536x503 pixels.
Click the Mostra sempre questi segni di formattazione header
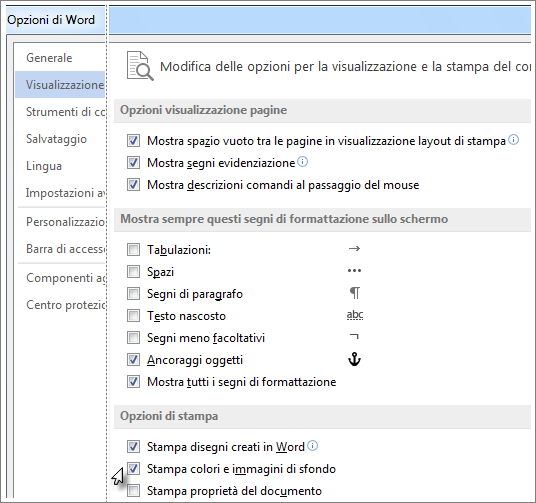point(322,219)
